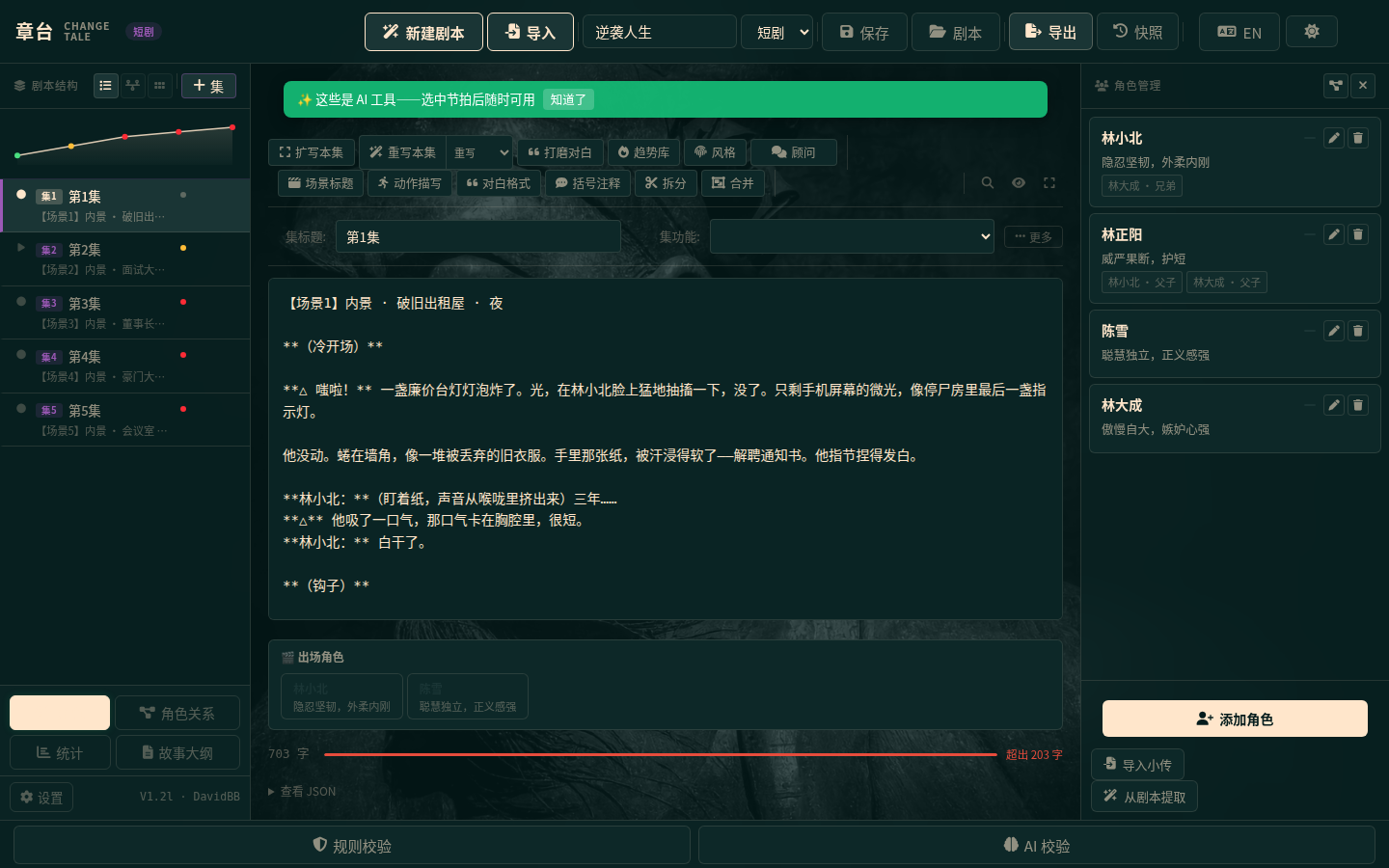Screen dimensions: 1389x868
Task: Click 添加角色 add character button
Action: [1235, 719]
